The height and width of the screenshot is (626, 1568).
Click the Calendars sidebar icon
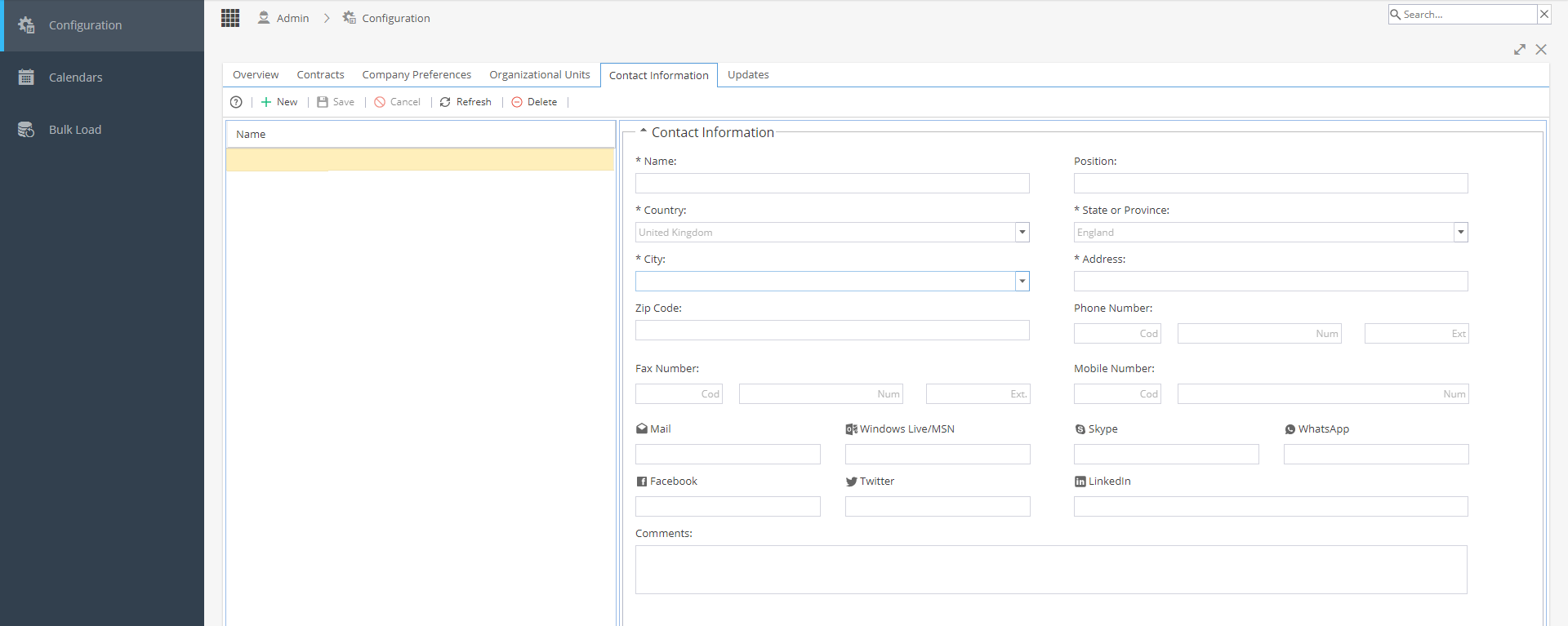pos(26,78)
